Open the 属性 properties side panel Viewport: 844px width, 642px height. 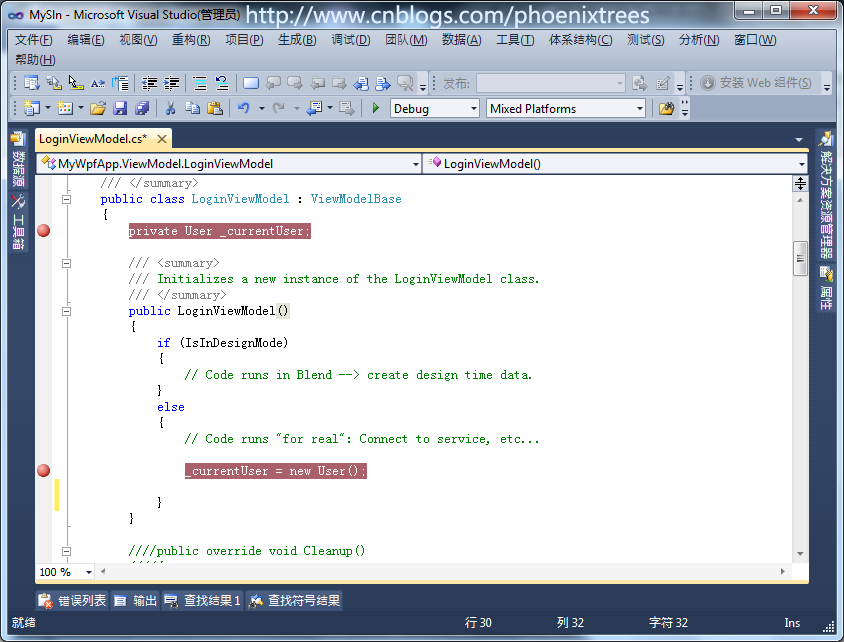point(826,288)
